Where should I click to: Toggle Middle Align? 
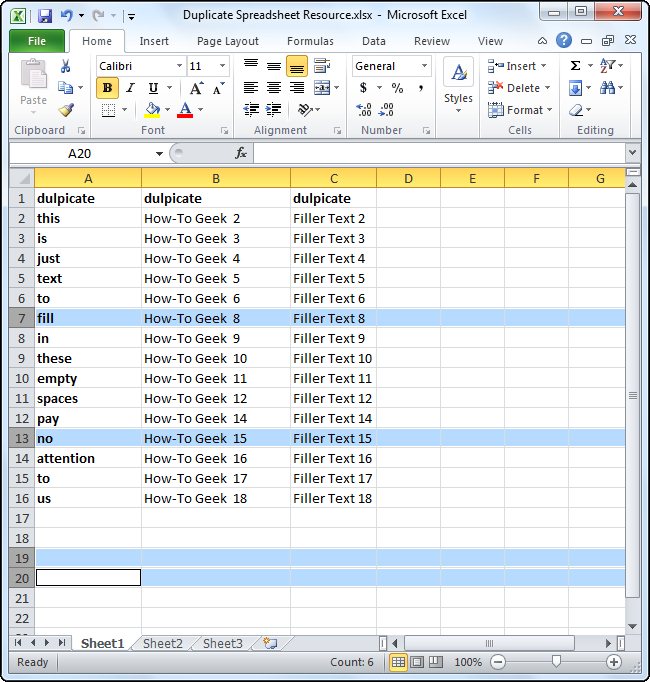274,66
